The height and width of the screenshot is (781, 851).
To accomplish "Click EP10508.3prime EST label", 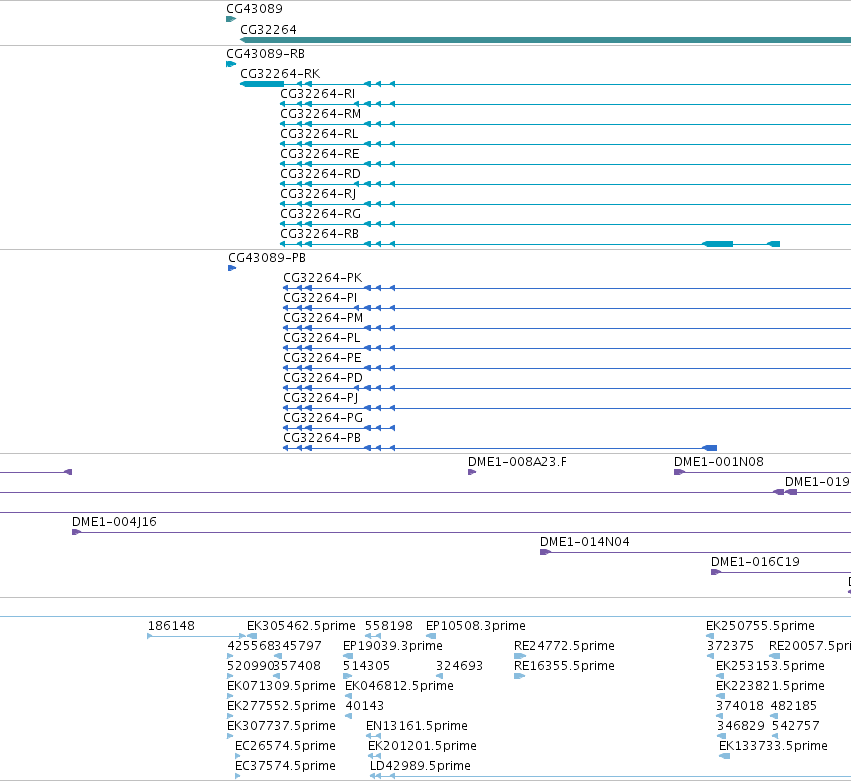I will (476, 626).
